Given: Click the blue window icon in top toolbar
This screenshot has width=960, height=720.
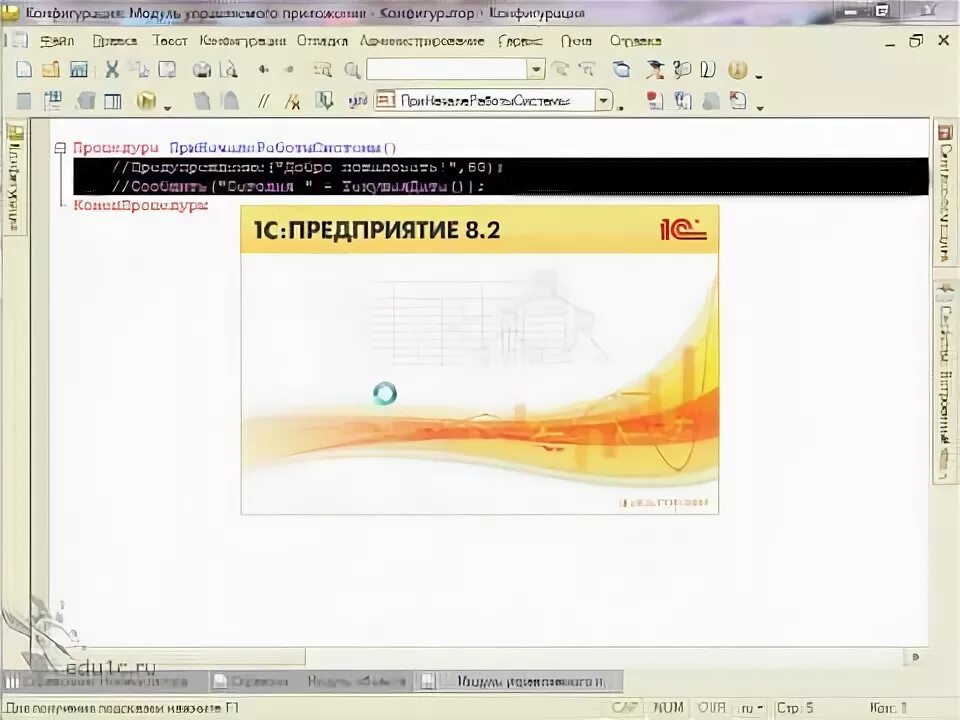Looking at the screenshot, I should point(621,69).
